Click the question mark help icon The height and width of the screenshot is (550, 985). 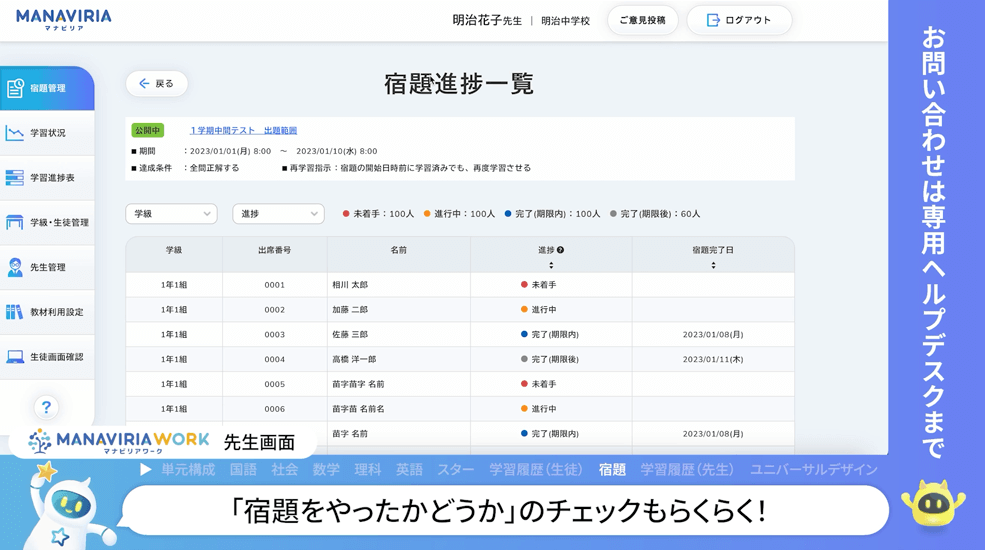click(46, 407)
